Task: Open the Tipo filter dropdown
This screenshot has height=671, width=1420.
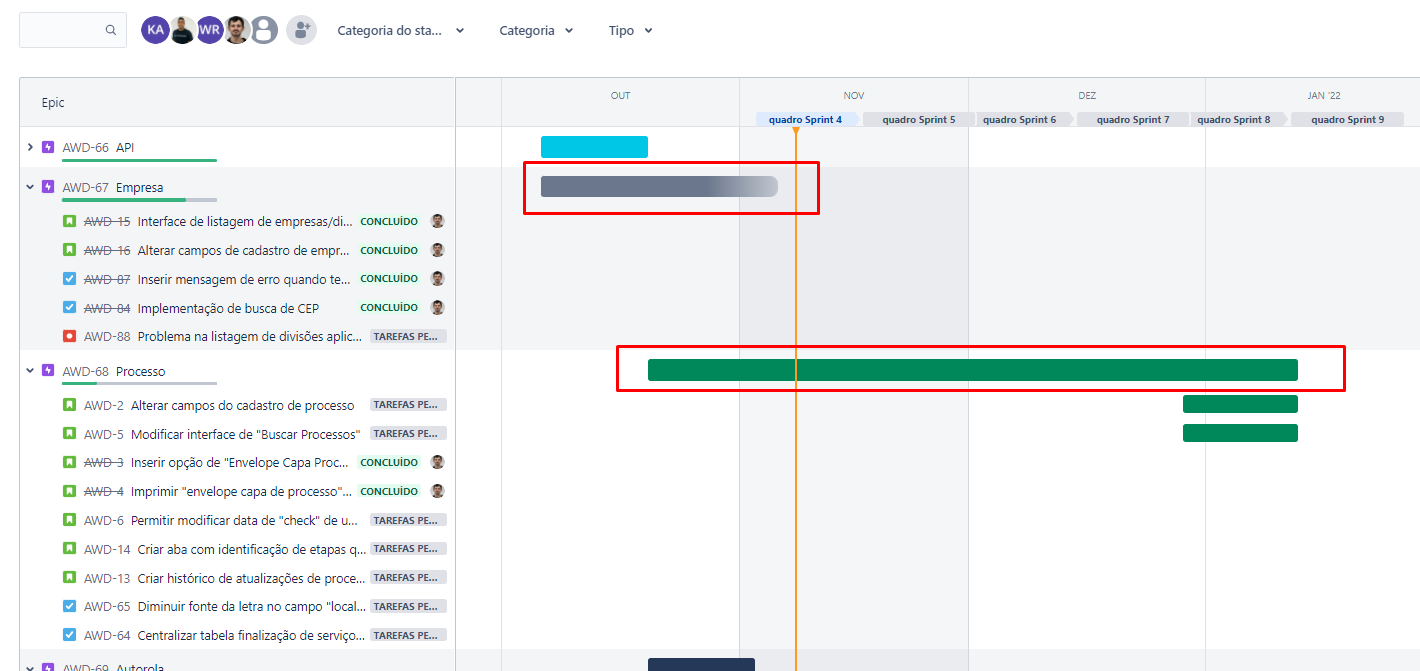Action: point(630,30)
